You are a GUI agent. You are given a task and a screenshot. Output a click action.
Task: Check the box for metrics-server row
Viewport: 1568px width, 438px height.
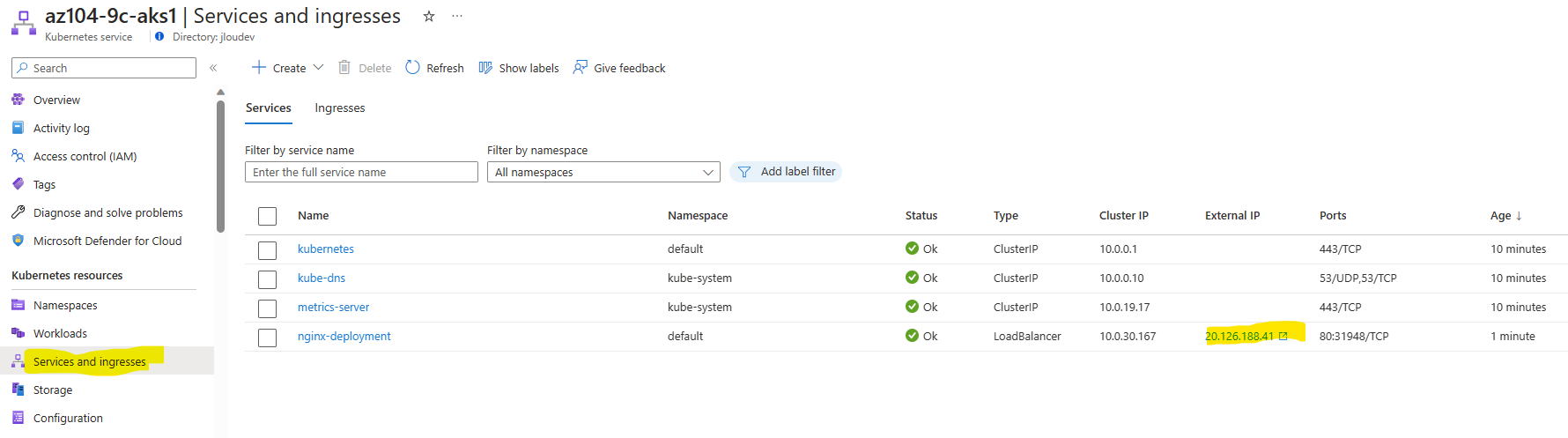point(268,308)
